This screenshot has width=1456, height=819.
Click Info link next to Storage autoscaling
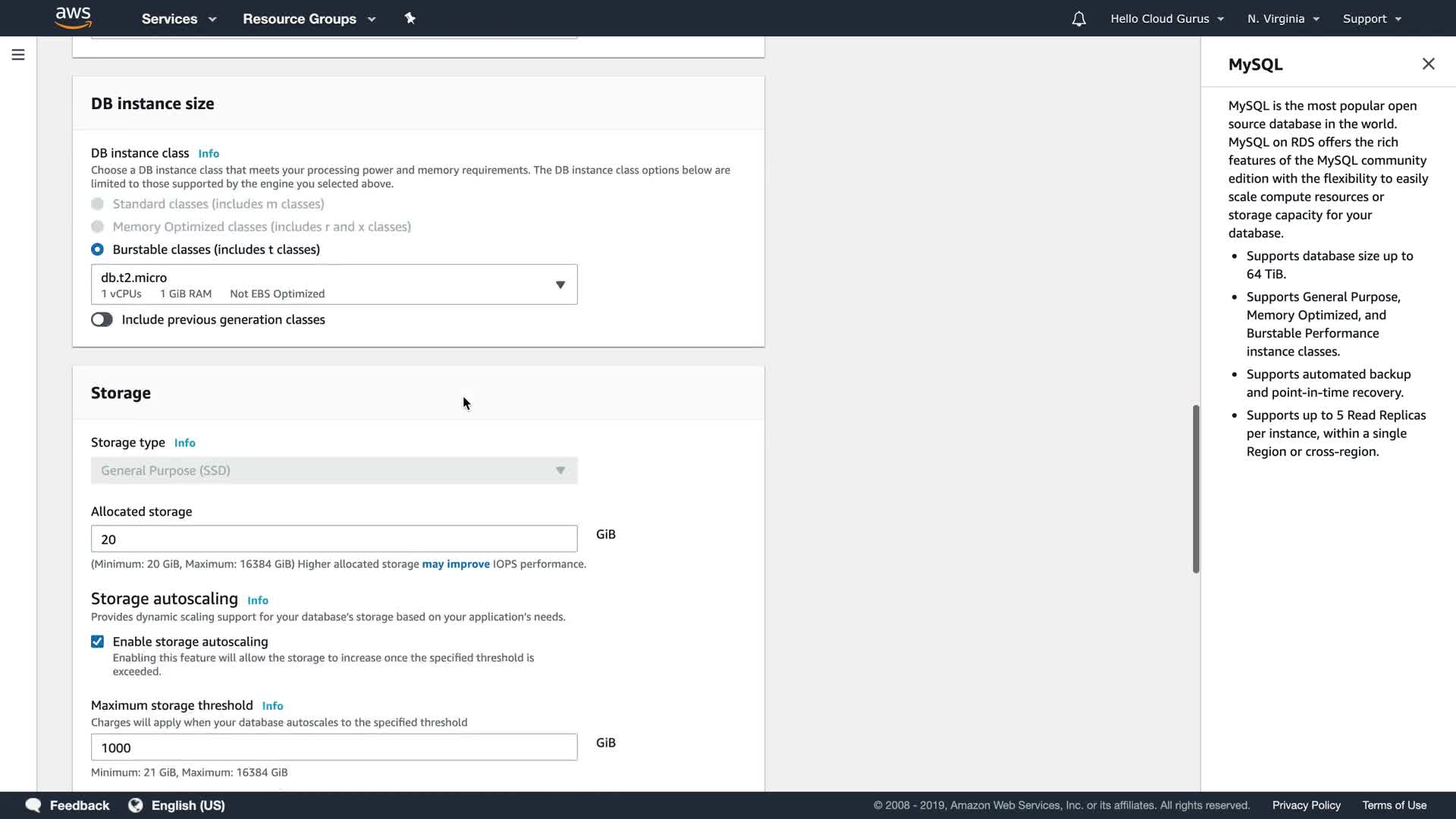[258, 601]
